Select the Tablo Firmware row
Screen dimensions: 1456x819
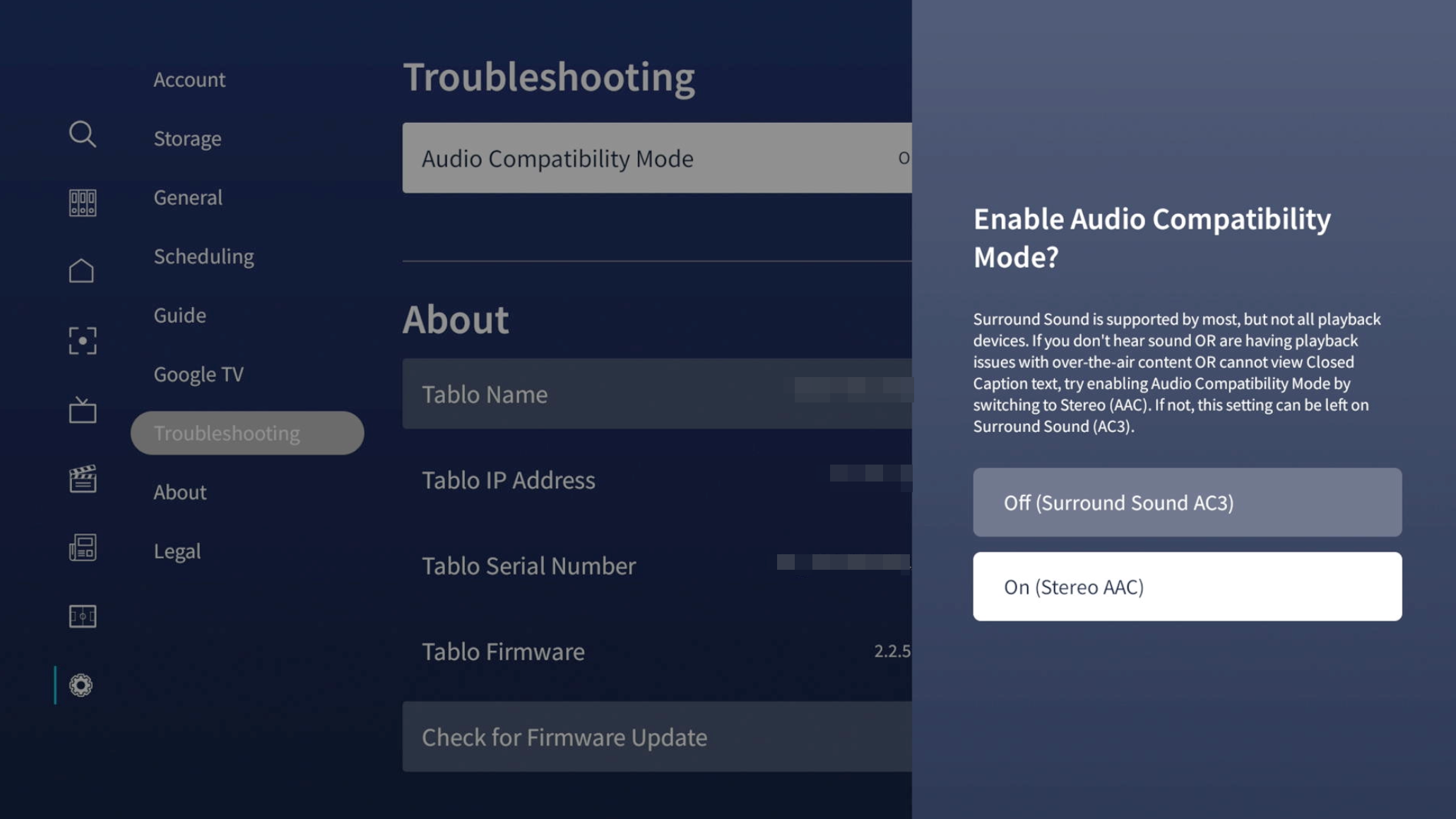click(x=656, y=651)
